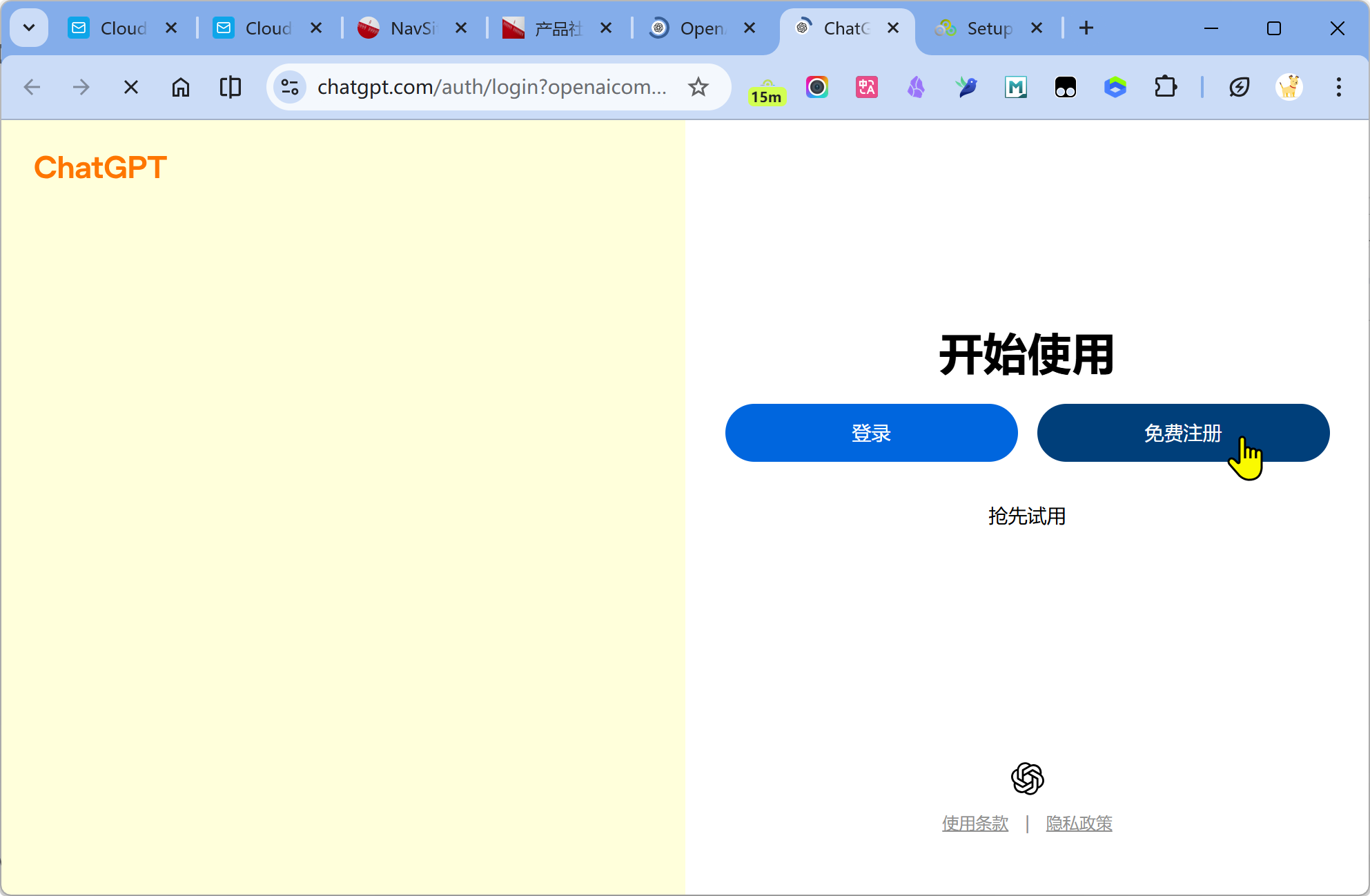Open the translate extension icon

pos(866,87)
